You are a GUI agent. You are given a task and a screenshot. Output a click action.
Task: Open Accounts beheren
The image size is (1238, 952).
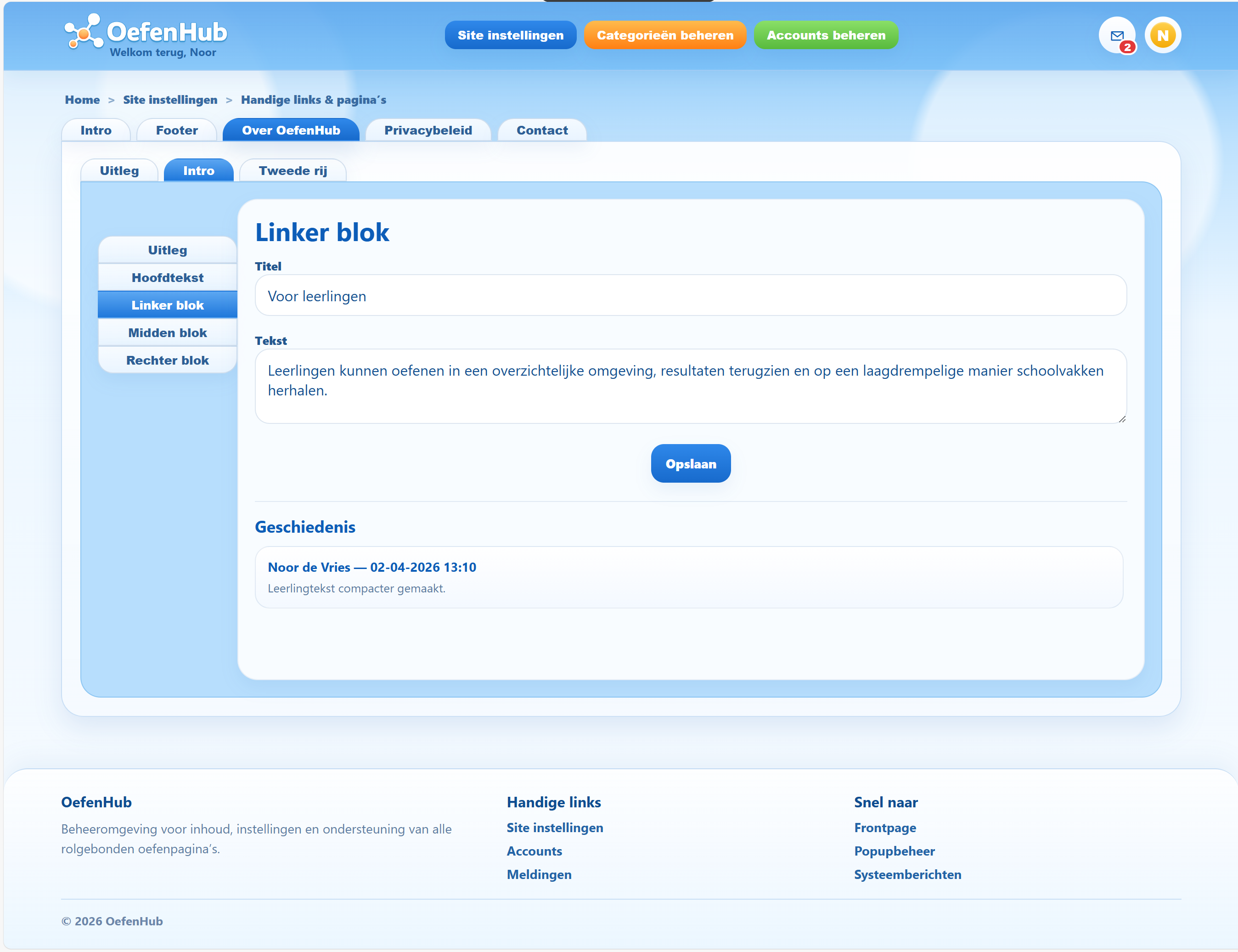(x=826, y=35)
